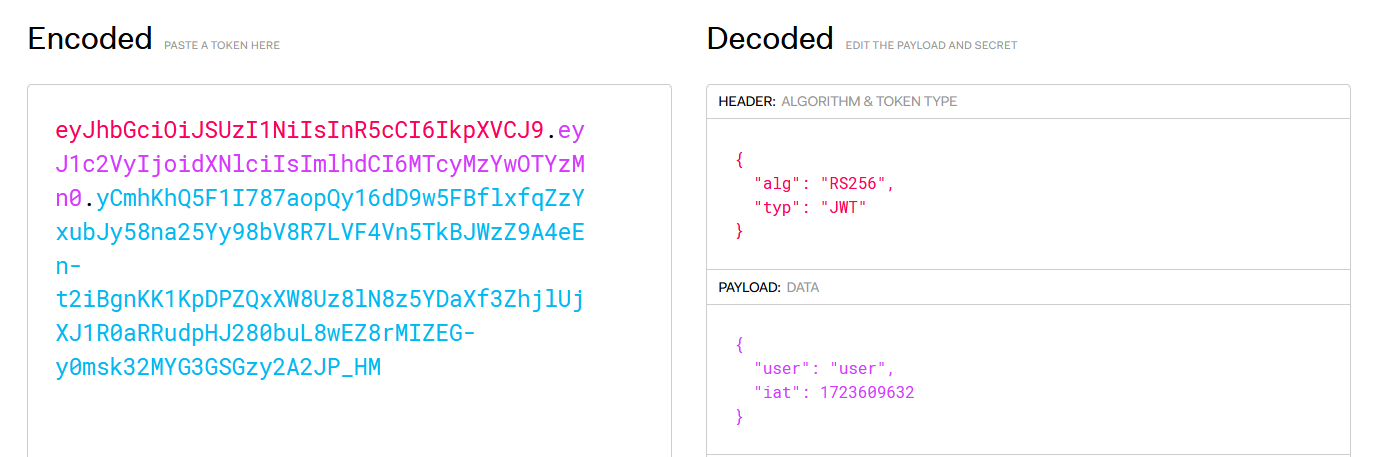The height and width of the screenshot is (457, 1386).
Task: Click the "Decoded" heading
Action: (x=769, y=39)
